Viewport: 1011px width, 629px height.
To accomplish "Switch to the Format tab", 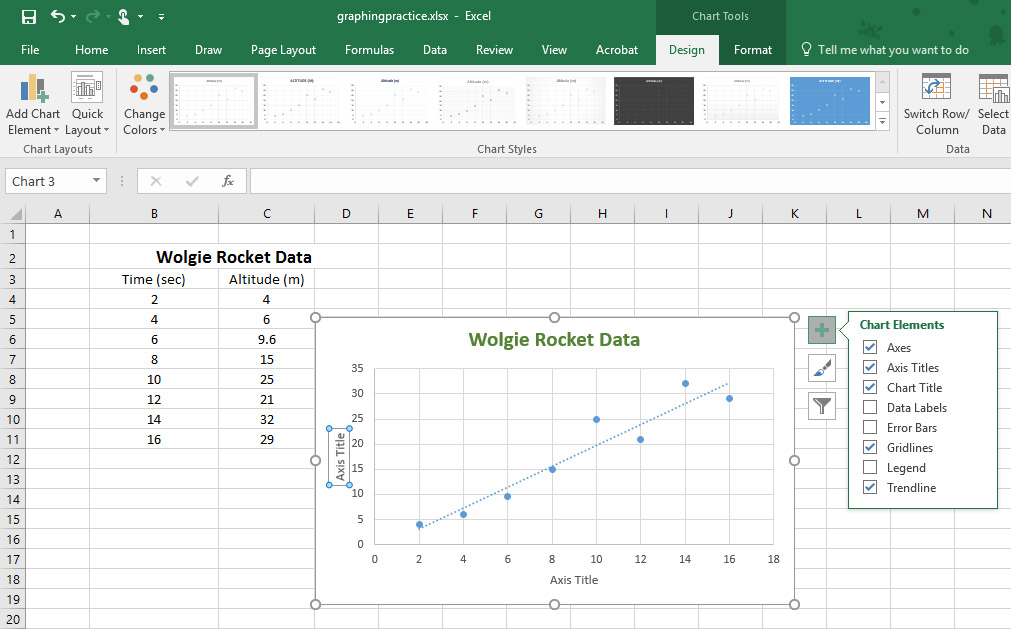I will click(x=752, y=50).
